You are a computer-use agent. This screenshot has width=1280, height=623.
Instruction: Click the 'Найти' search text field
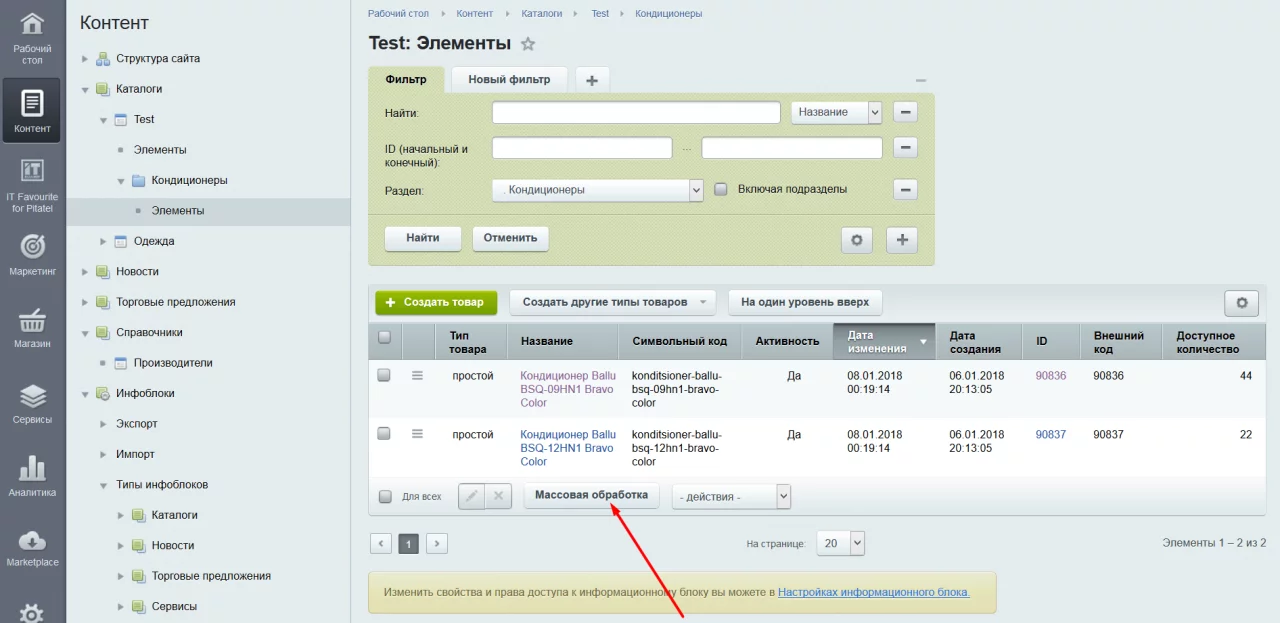(x=635, y=113)
